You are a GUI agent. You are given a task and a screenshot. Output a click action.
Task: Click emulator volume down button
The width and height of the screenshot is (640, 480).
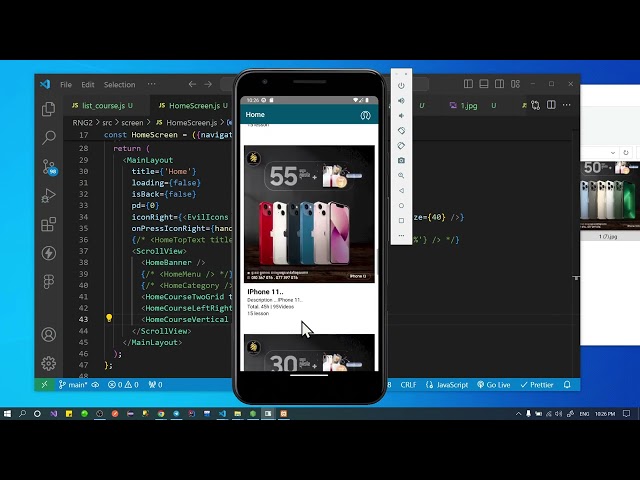(x=401, y=116)
